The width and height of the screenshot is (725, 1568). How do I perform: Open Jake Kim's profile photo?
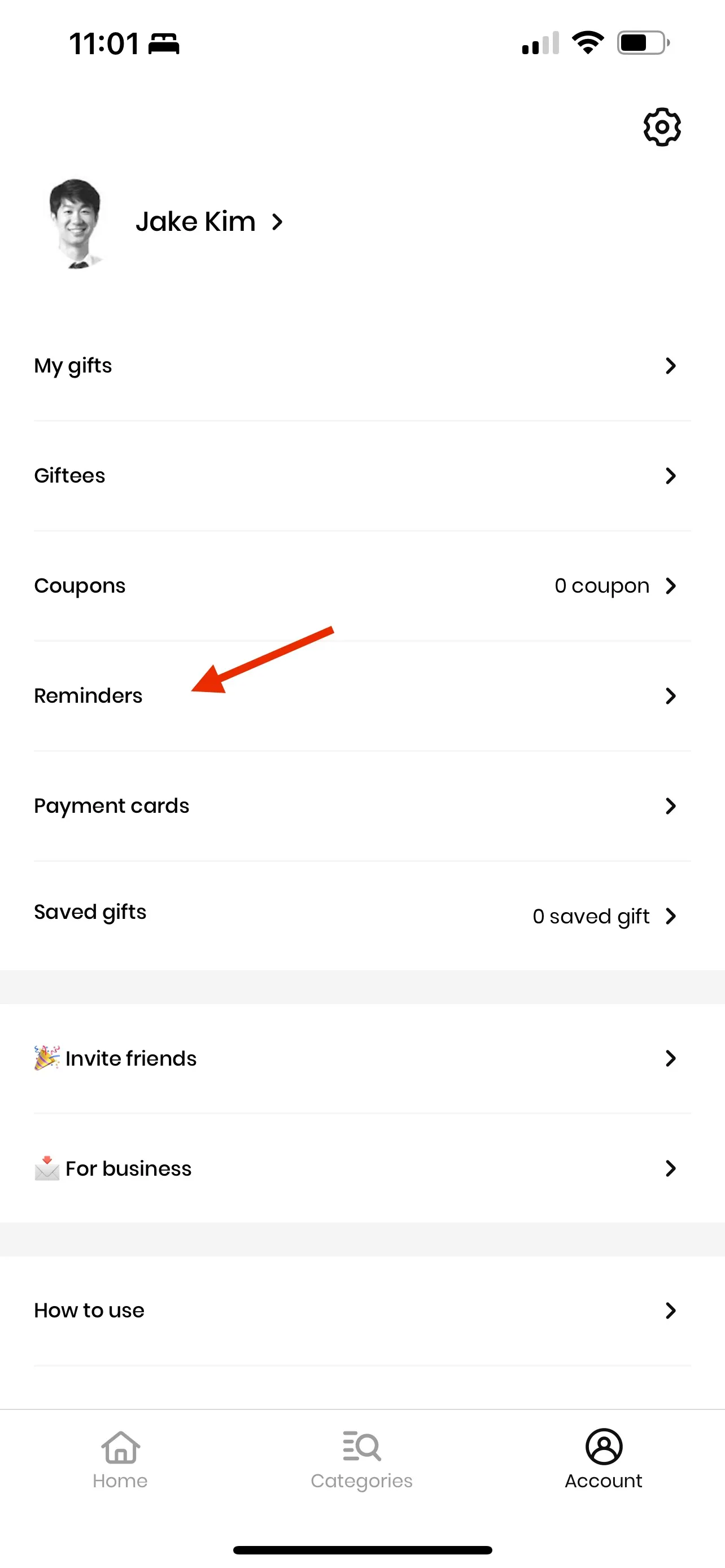[76, 222]
